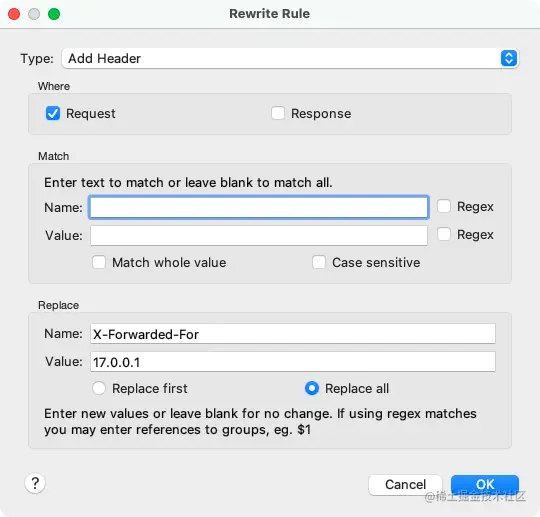Click the green zoom window button
This screenshot has height=517, width=540.
click(54, 14)
